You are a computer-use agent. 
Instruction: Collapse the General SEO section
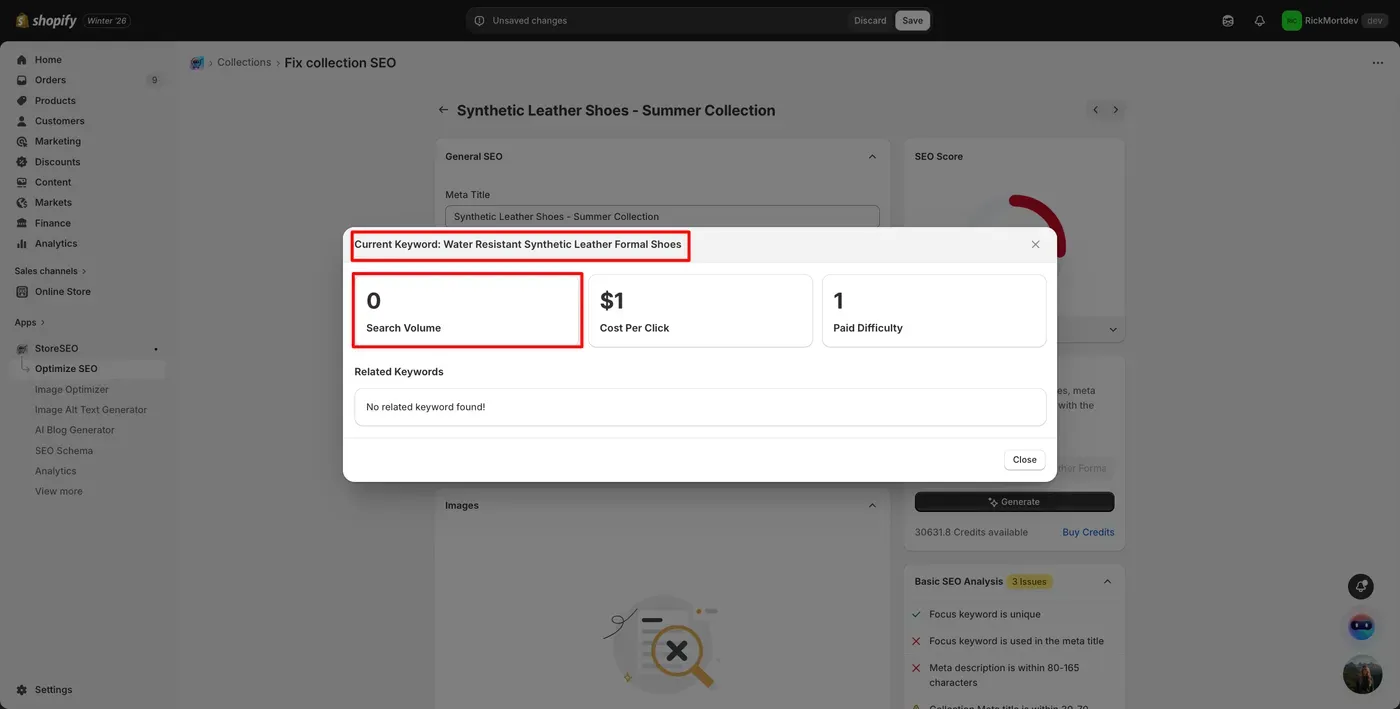tap(872, 157)
